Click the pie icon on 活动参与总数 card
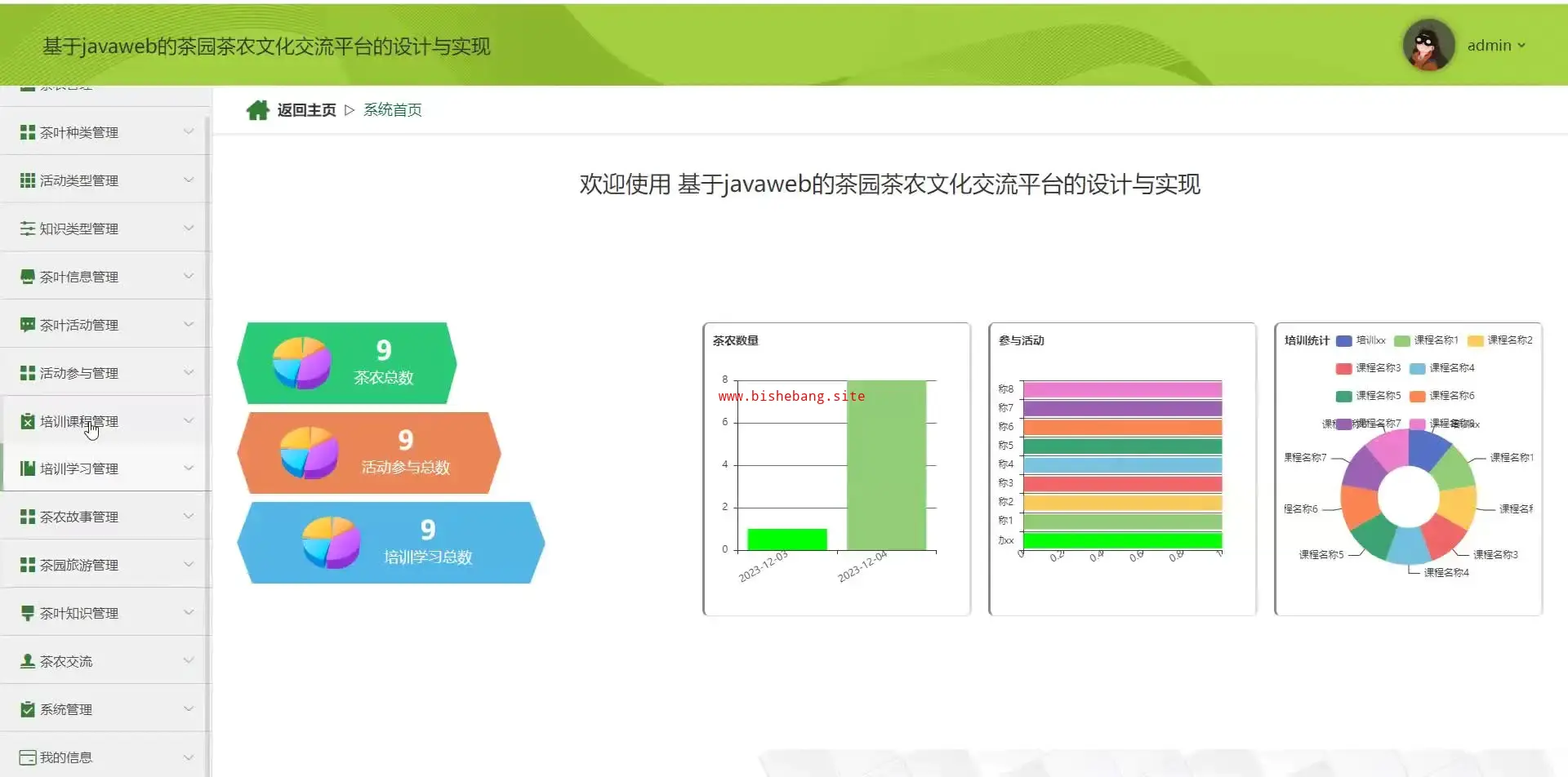1568x777 pixels. point(309,452)
